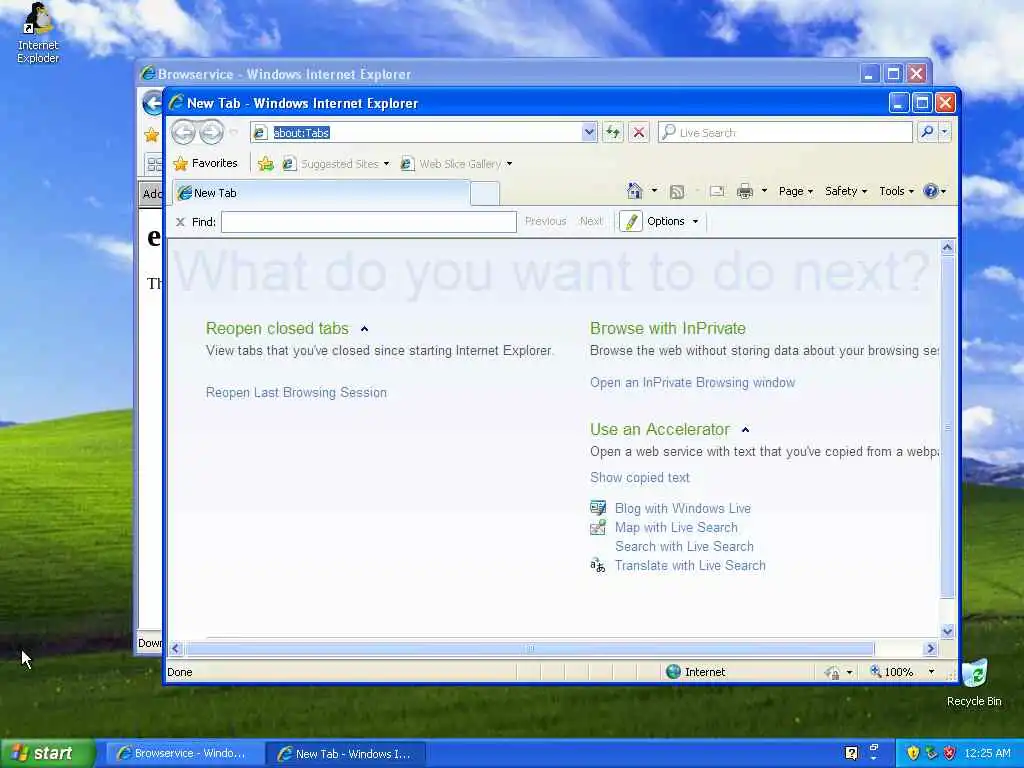This screenshot has height=768, width=1024.
Task: Click the vertical scrollbar down arrow
Action: (948, 631)
